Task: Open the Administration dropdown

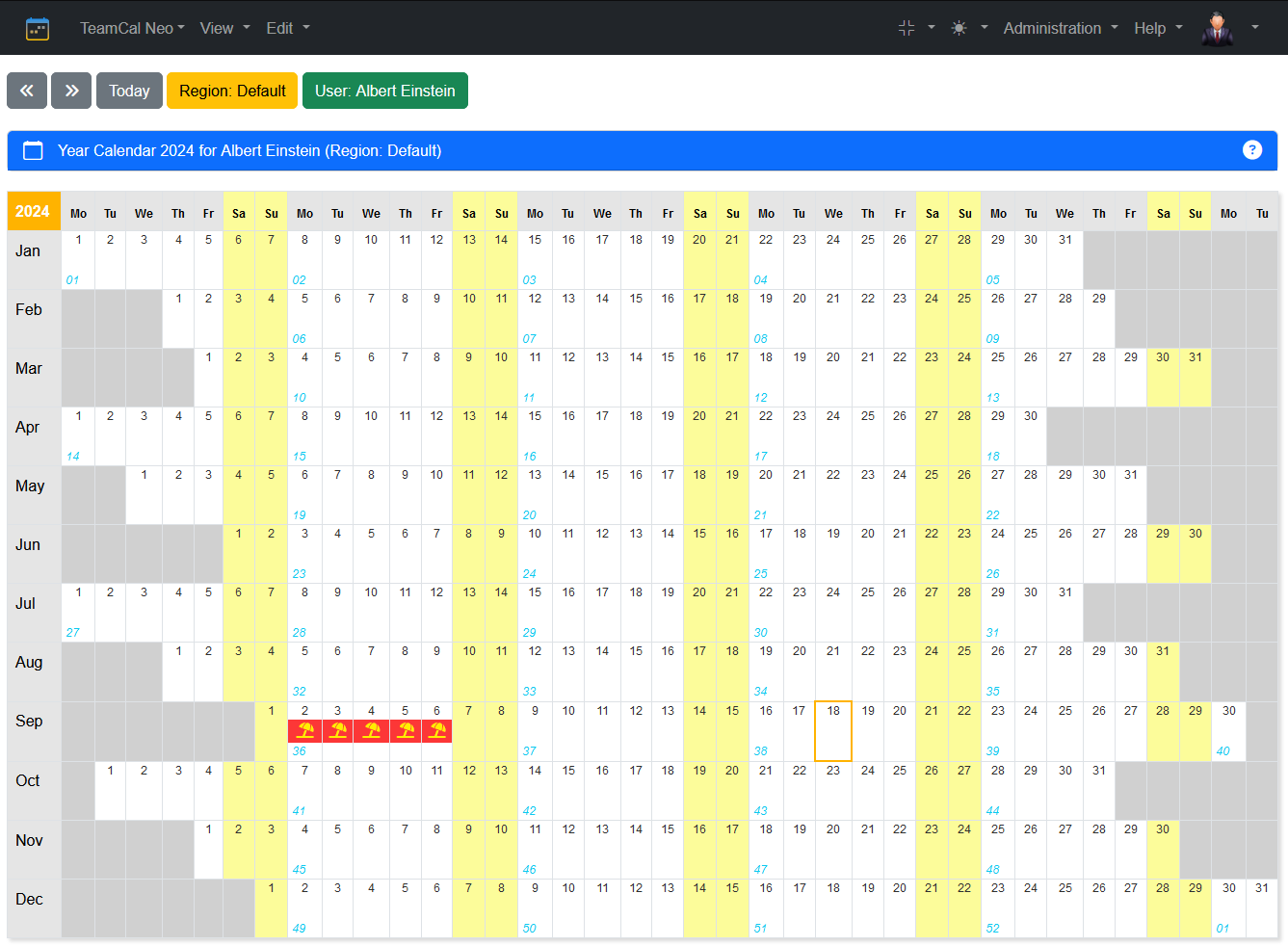Action: coord(1061,28)
